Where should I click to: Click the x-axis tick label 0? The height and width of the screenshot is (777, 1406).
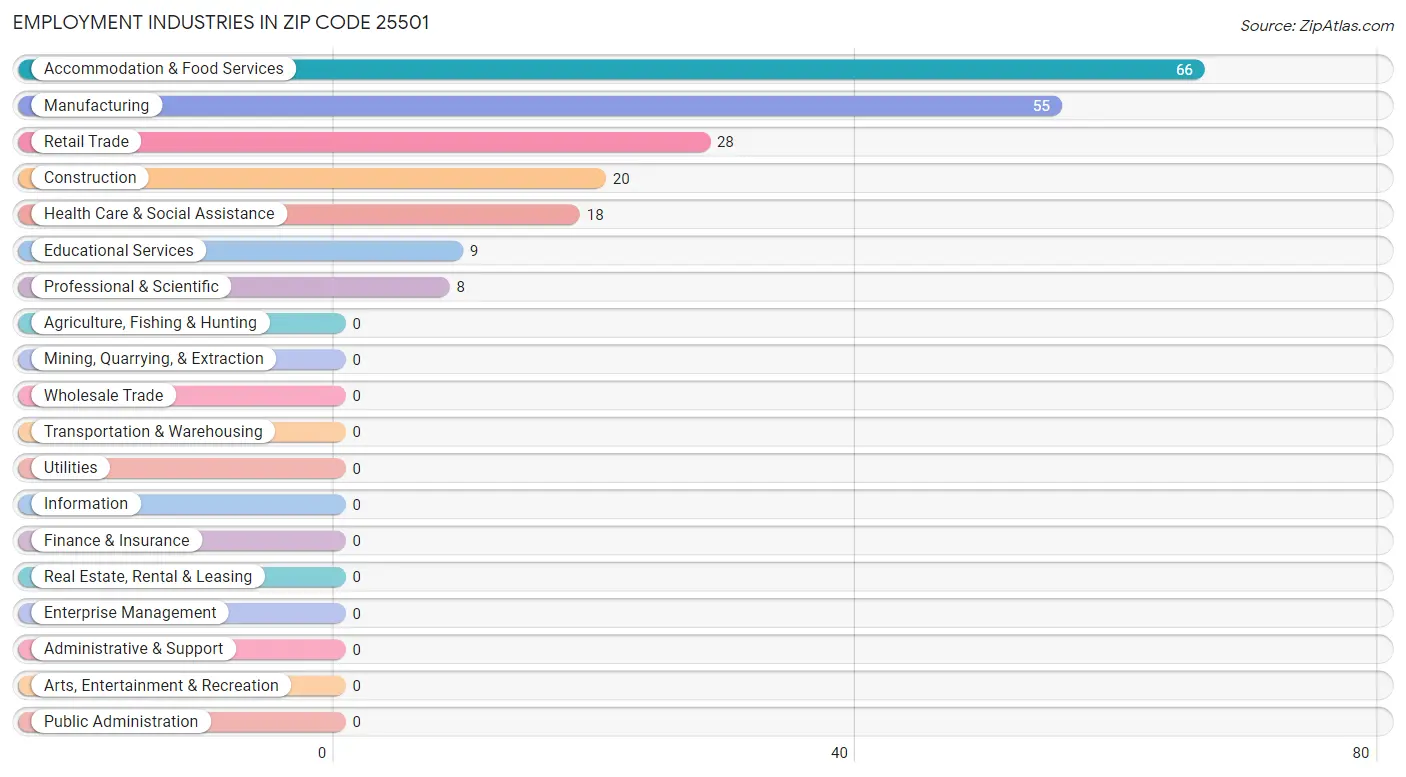(x=322, y=753)
